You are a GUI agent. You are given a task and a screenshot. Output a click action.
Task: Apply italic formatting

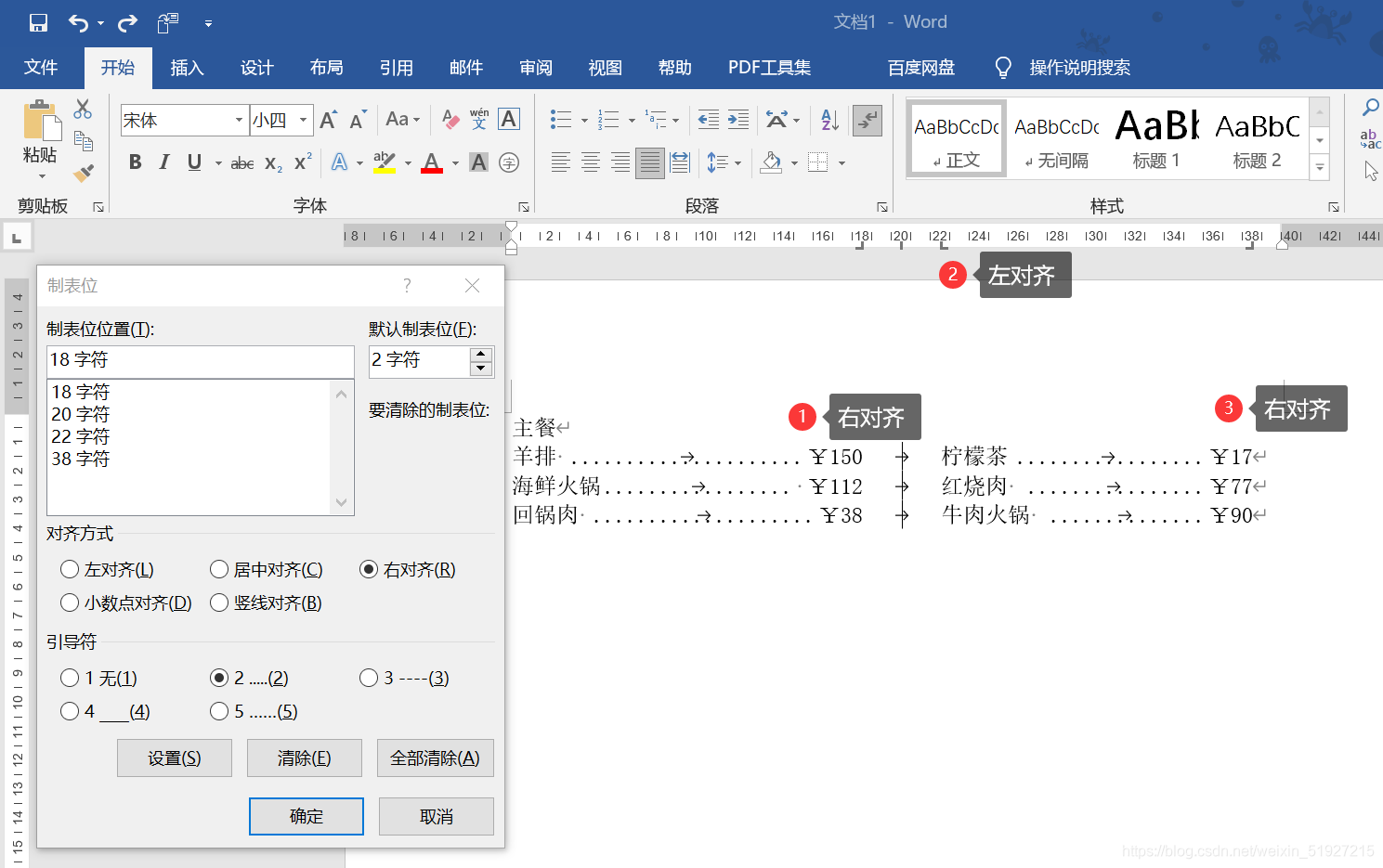(163, 162)
